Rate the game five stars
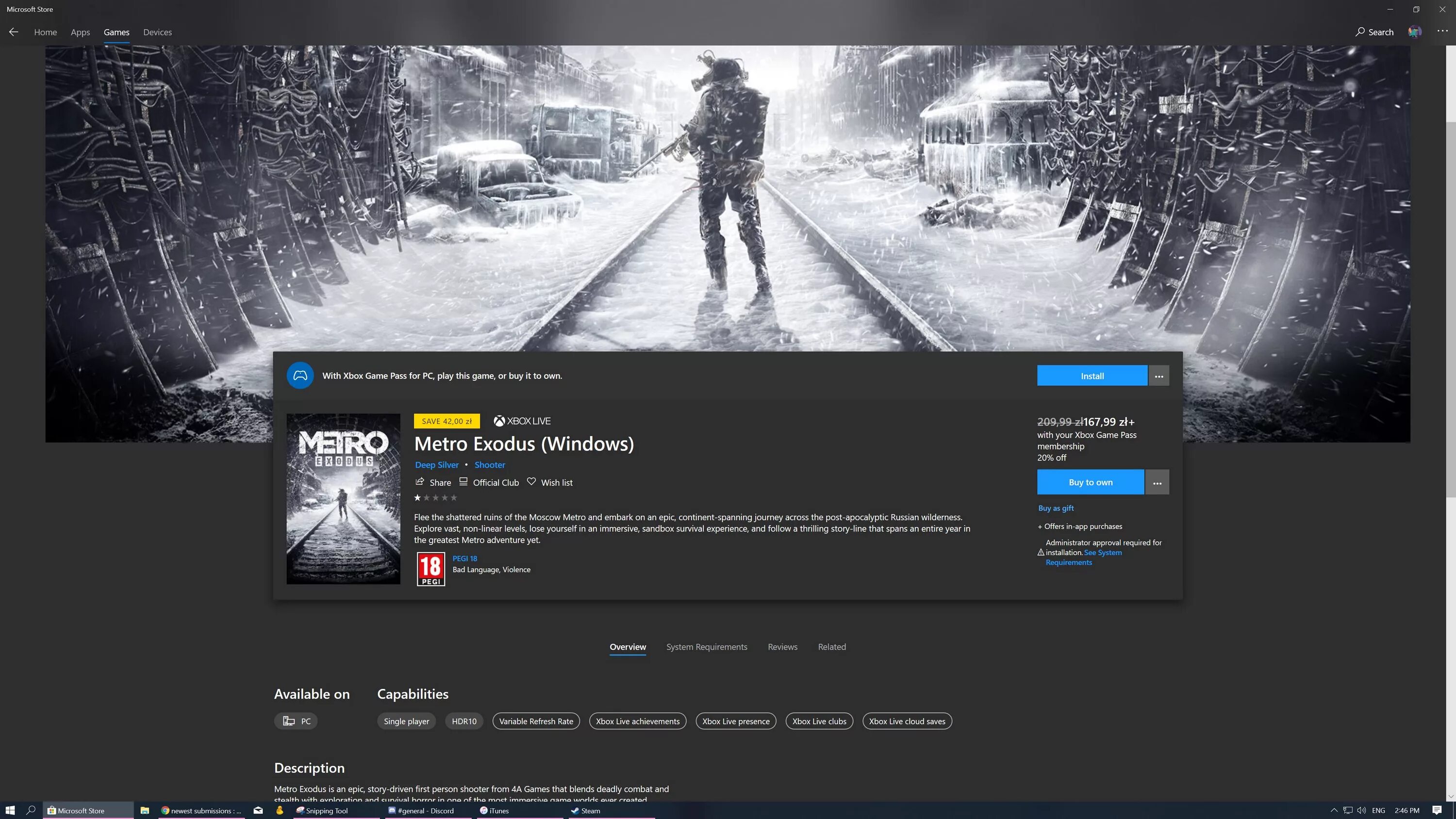Viewport: 1456px width, 819px height. (x=454, y=498)
